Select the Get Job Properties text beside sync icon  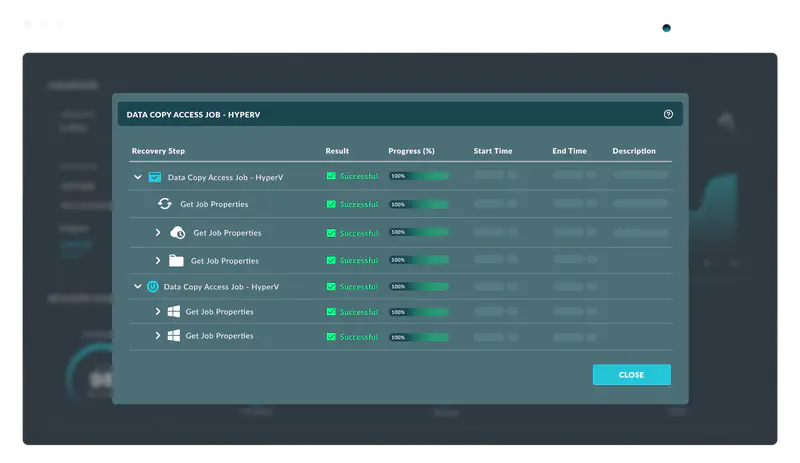point(214,204)
